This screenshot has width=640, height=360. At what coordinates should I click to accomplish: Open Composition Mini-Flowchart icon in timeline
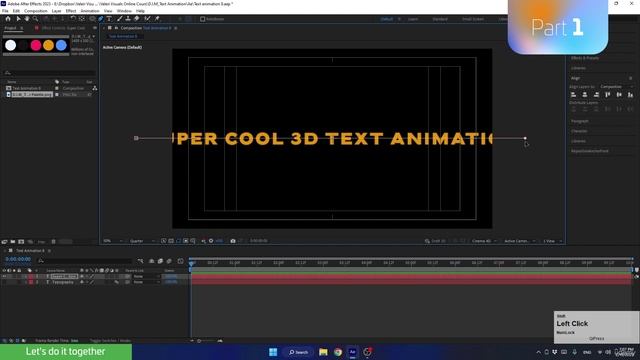[x=140, y=261]
